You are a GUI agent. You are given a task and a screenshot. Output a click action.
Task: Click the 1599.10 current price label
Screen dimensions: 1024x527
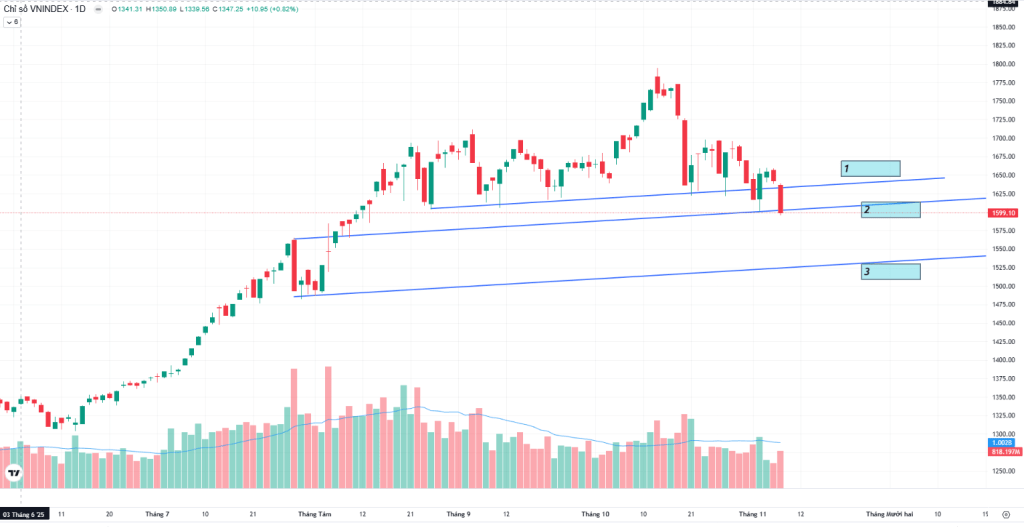[1003, 213]
